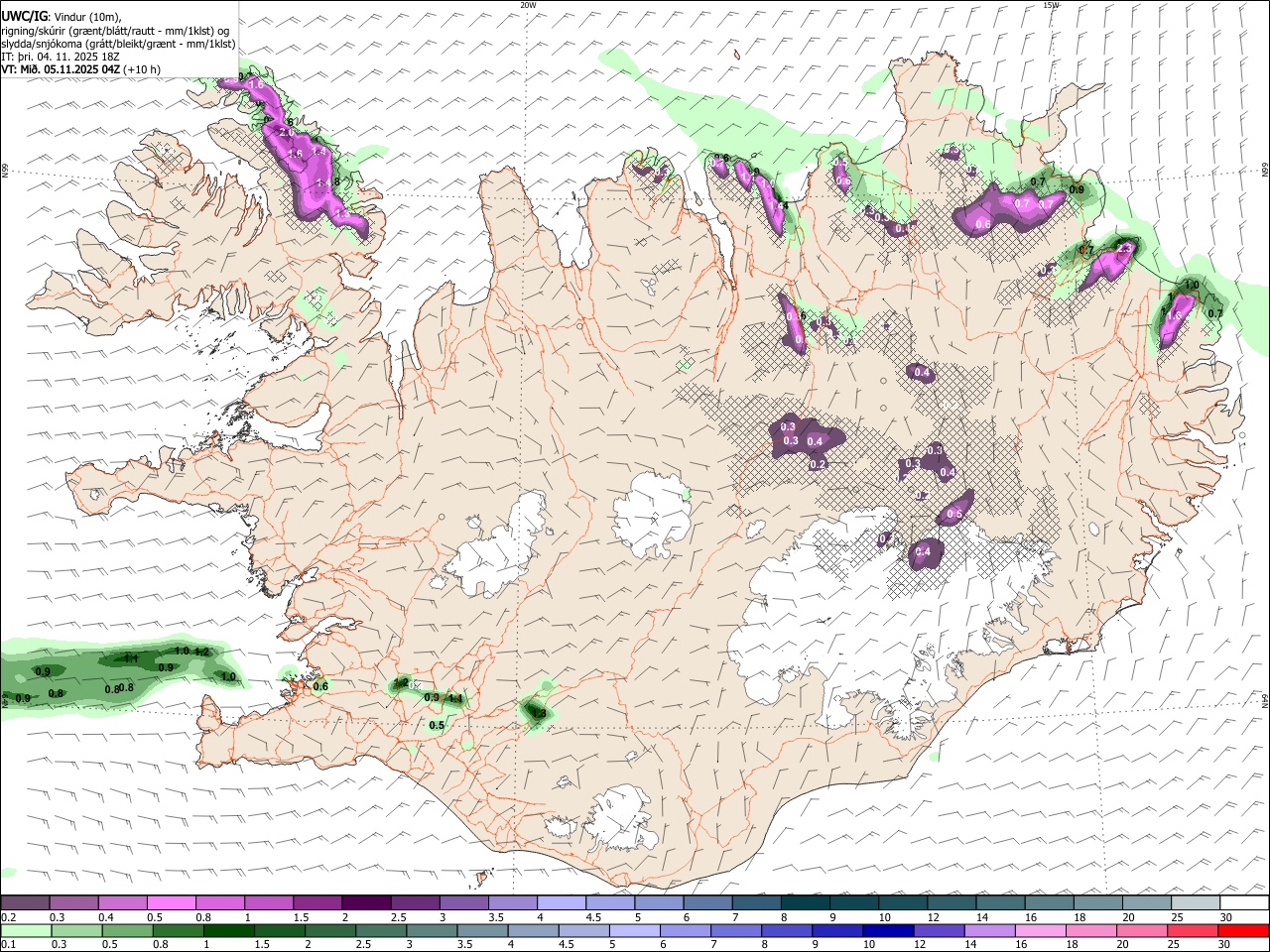This screenshot has height=952, width=1270.
Task: Pick rain-scale swatch between 4.5 and 5
Action: (582, 930)
